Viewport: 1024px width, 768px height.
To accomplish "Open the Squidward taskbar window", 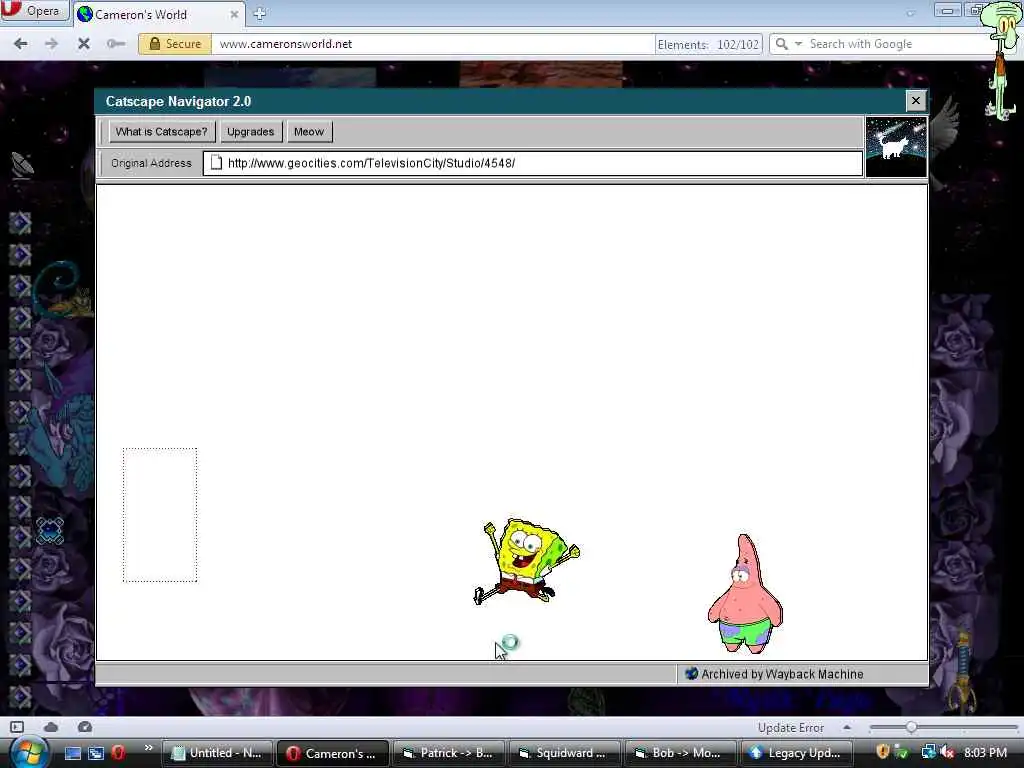I will pos(564,753).
